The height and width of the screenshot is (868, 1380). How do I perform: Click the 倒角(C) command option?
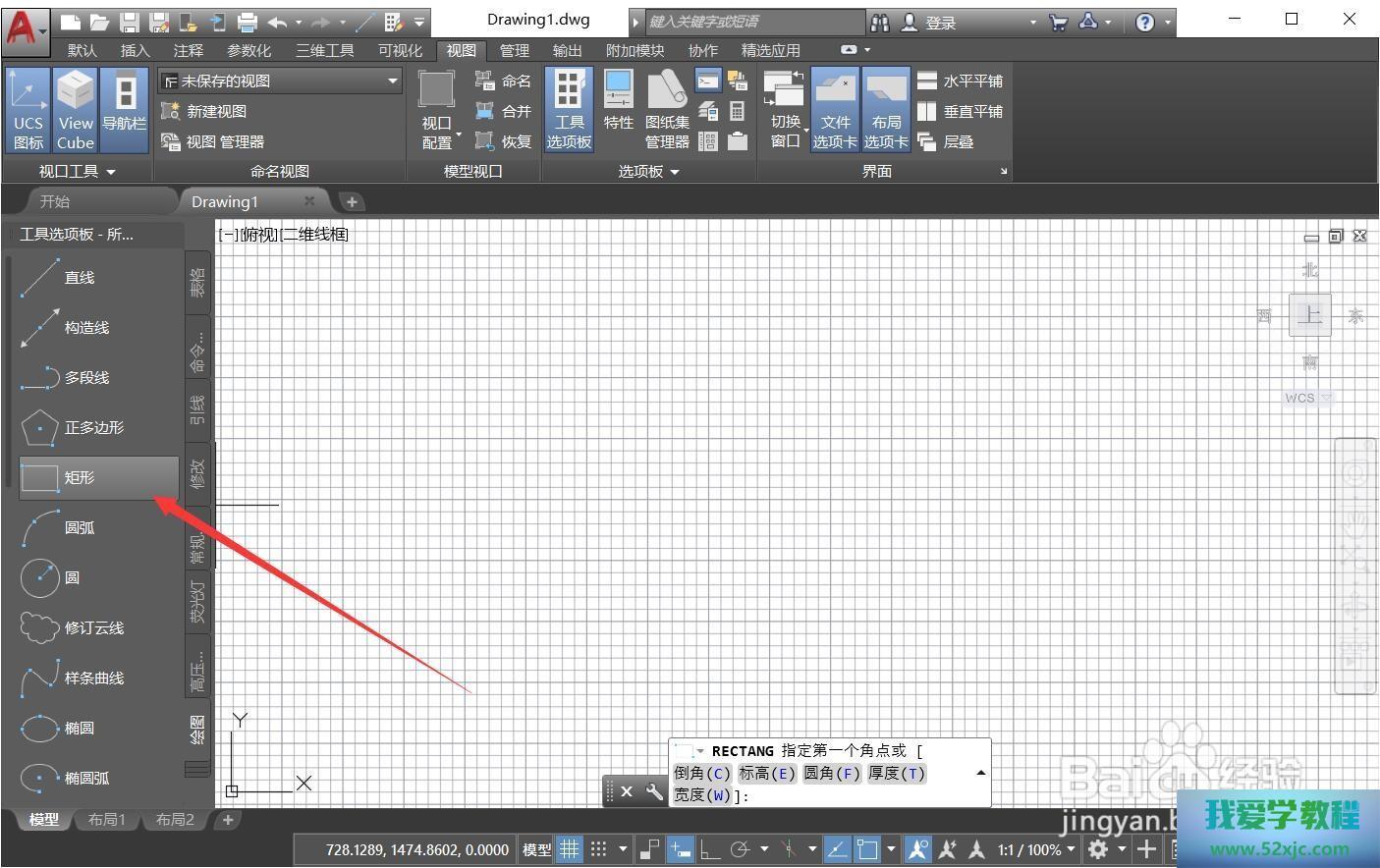(702, 774)
